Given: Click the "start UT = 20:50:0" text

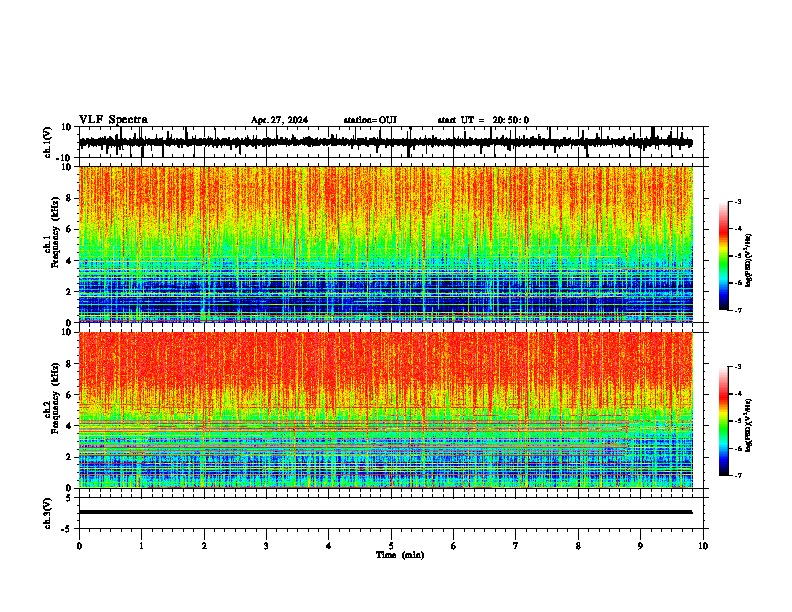Looking at the screenshot, I should coord(483,120).
